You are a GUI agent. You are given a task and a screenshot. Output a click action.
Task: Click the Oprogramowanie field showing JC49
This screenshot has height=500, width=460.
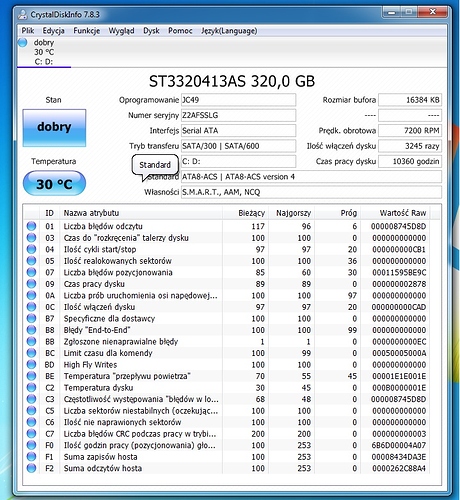(x=238, y=100)
